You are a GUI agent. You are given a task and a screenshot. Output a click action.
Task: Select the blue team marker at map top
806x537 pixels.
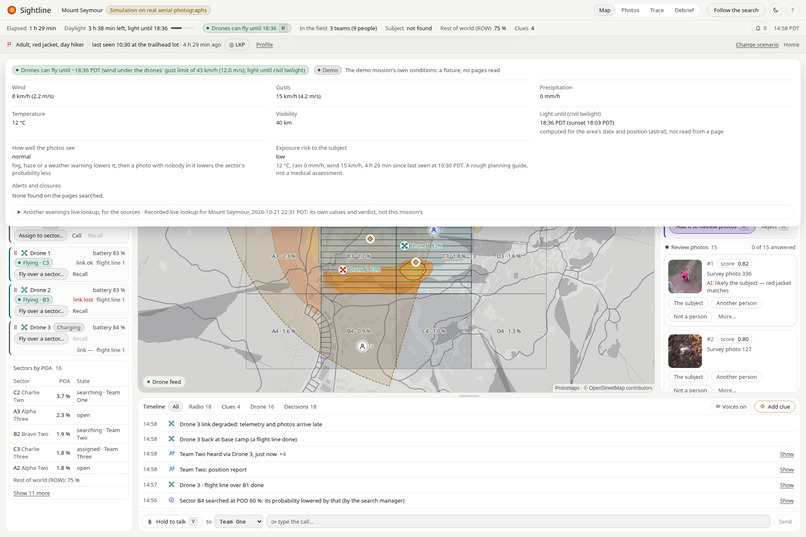click(x=434, y=230)
